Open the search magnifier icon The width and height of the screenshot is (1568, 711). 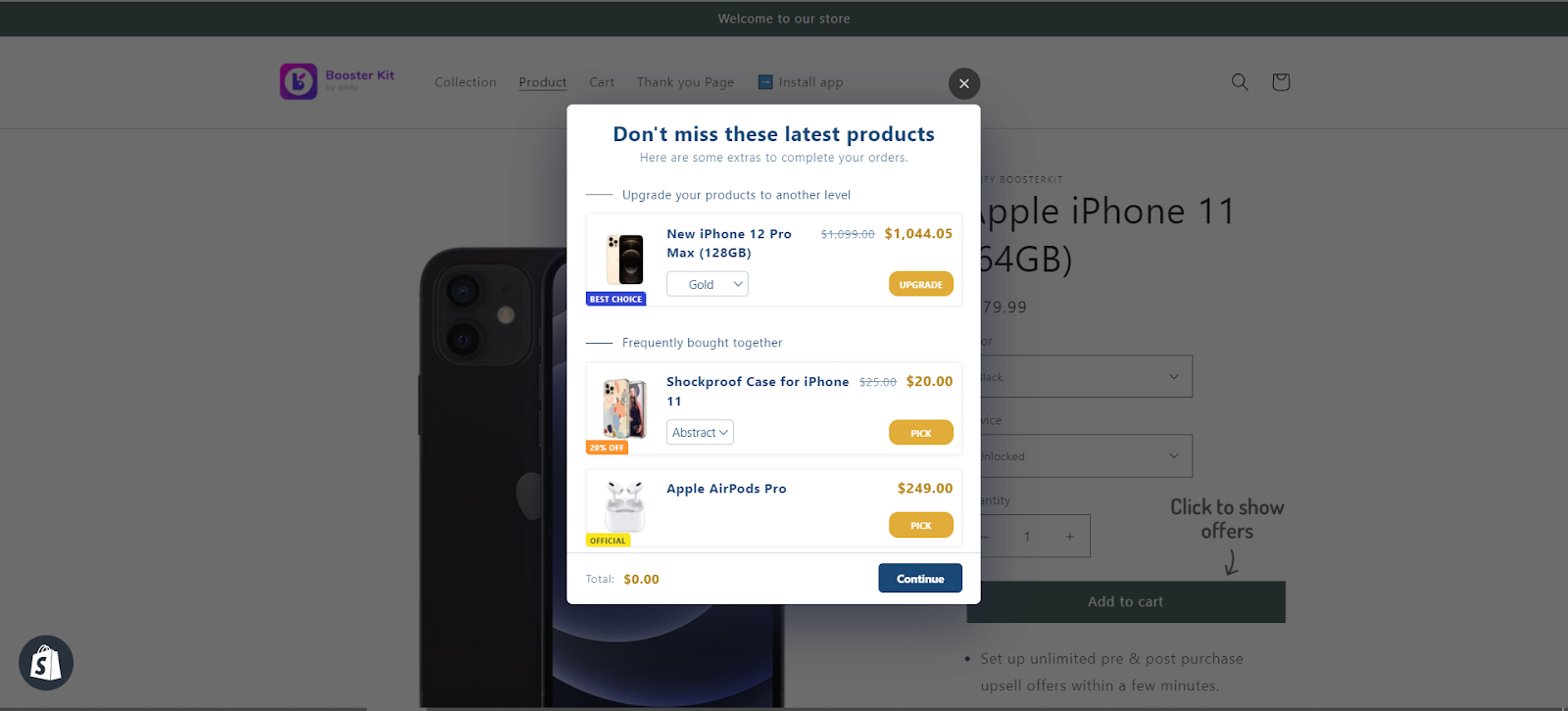click(x=1240, y=82)
